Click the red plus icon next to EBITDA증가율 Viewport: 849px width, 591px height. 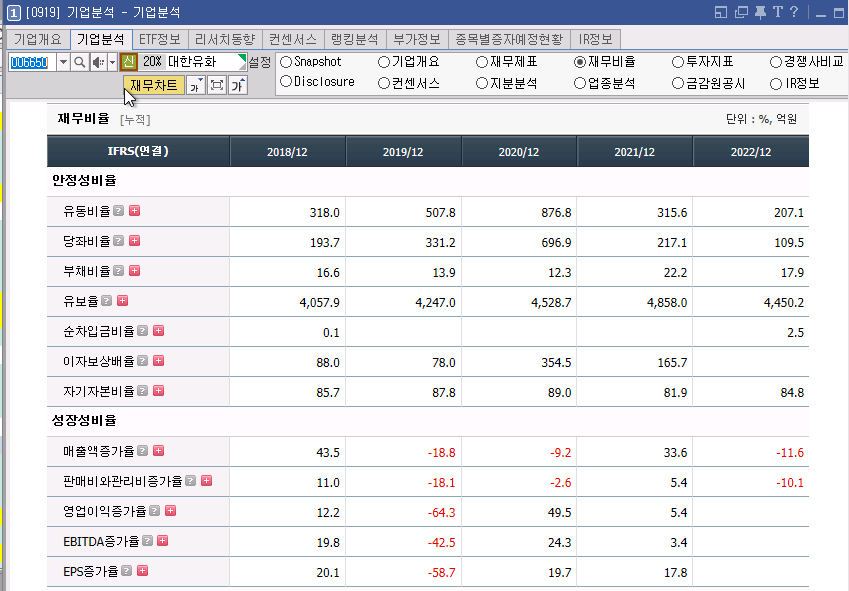(x=162, y=541)
